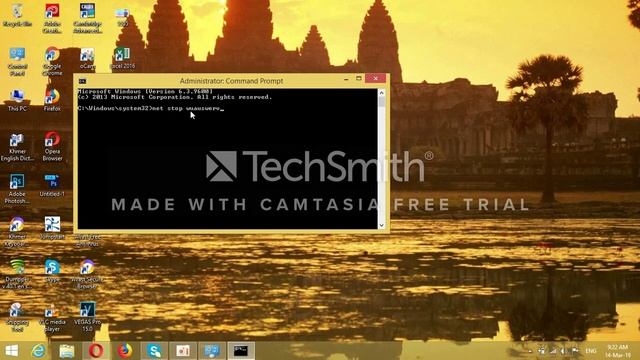This screenshot has width=640, height=360.
Task: Open network signal tray icon
Action: pyautogui.click(x=553, y=351)
